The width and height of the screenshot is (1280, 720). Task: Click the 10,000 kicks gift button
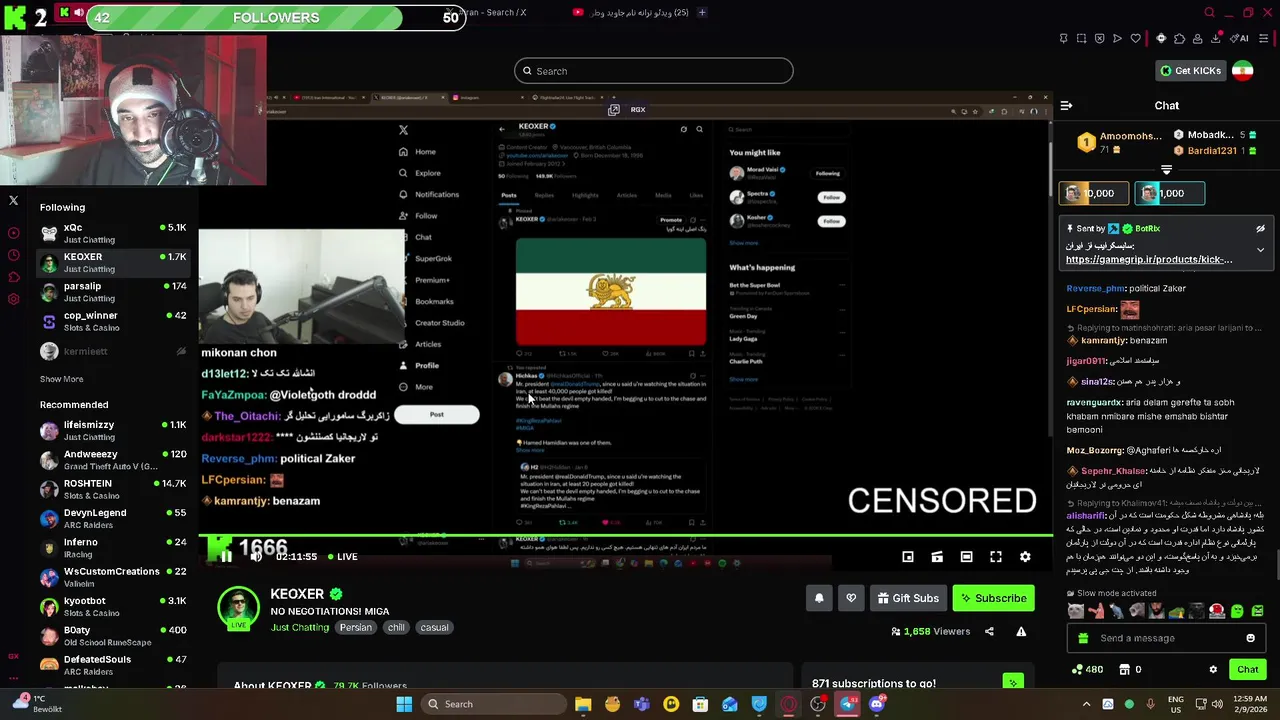[x=1092, y=194]
